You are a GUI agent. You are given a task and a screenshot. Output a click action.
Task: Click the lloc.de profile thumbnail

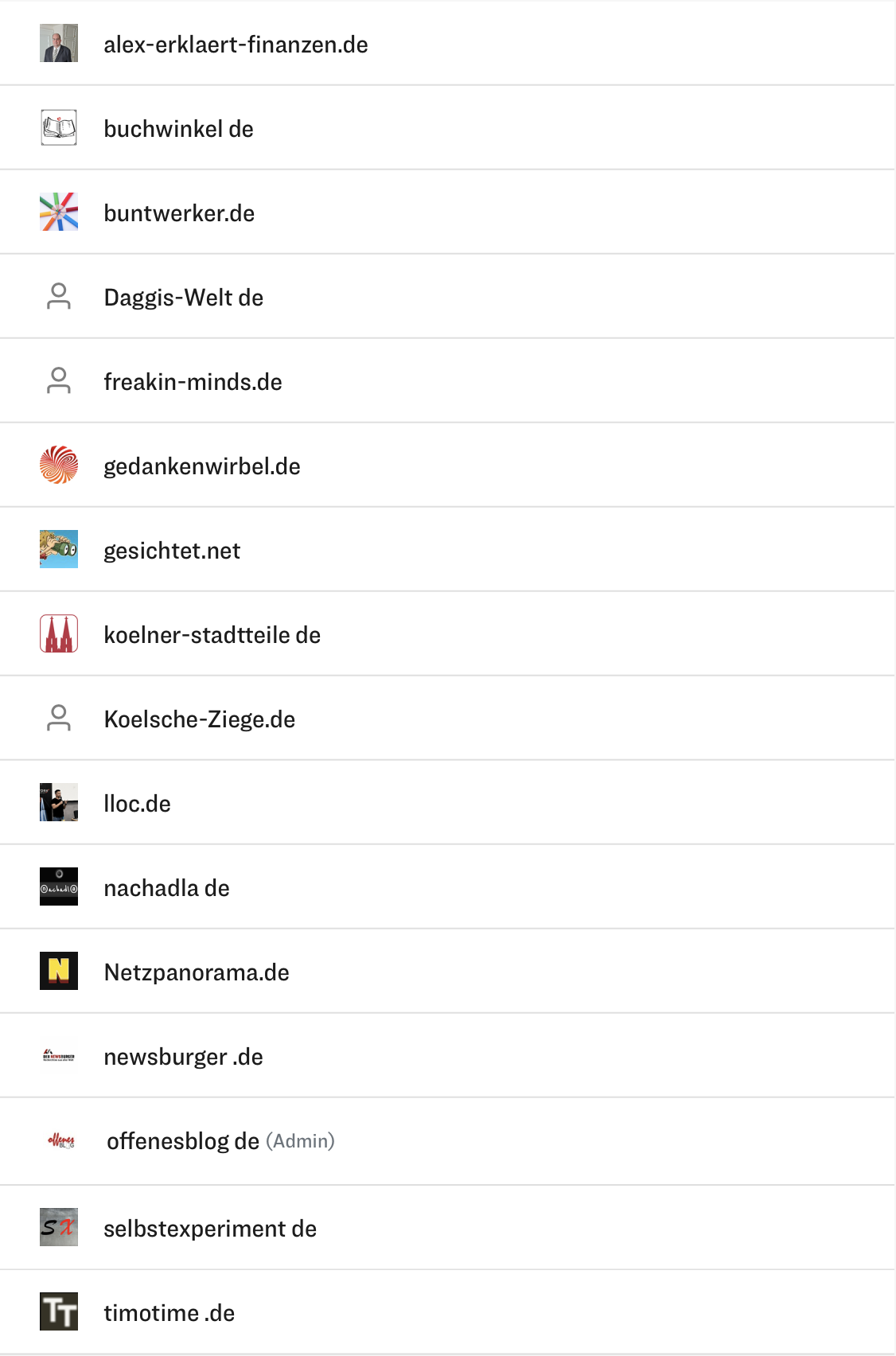pyautogui.click(x=59, y=802)
